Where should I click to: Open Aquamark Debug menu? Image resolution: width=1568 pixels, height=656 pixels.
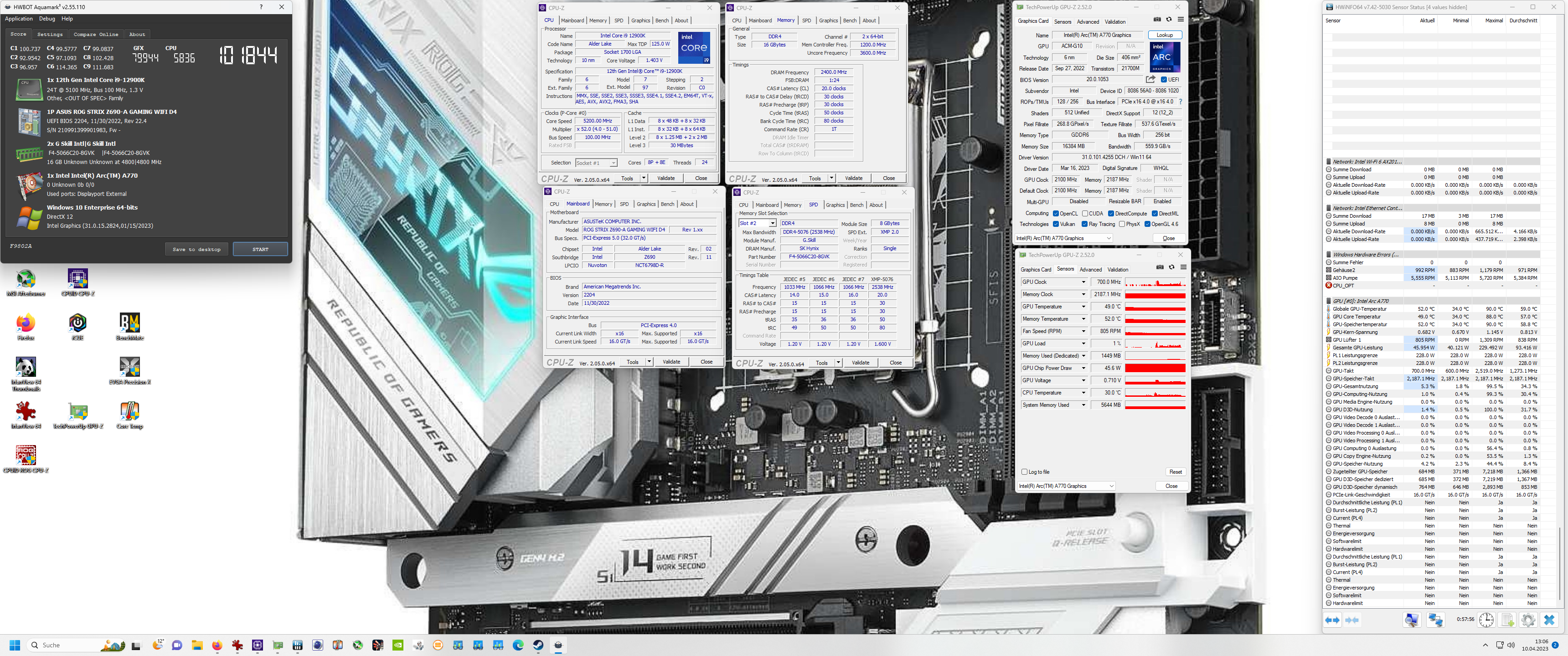[x=47, y=19]
